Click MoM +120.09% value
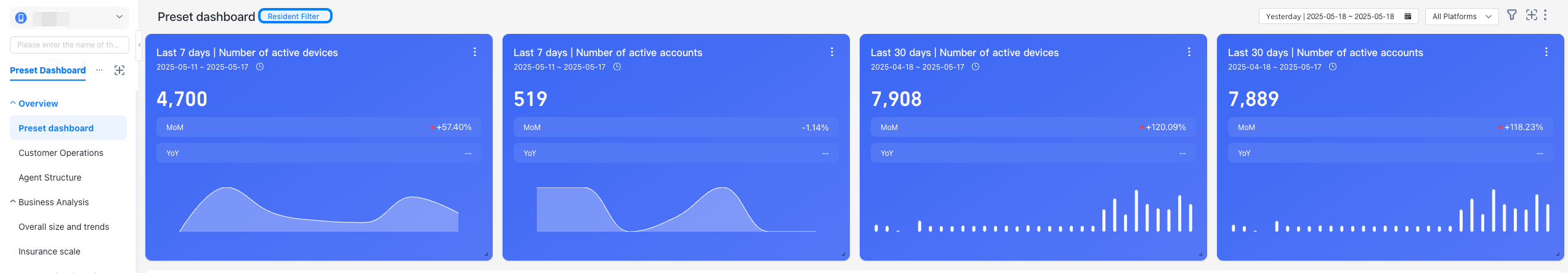Viewport: 1568px width, 273px height. 1165,127
